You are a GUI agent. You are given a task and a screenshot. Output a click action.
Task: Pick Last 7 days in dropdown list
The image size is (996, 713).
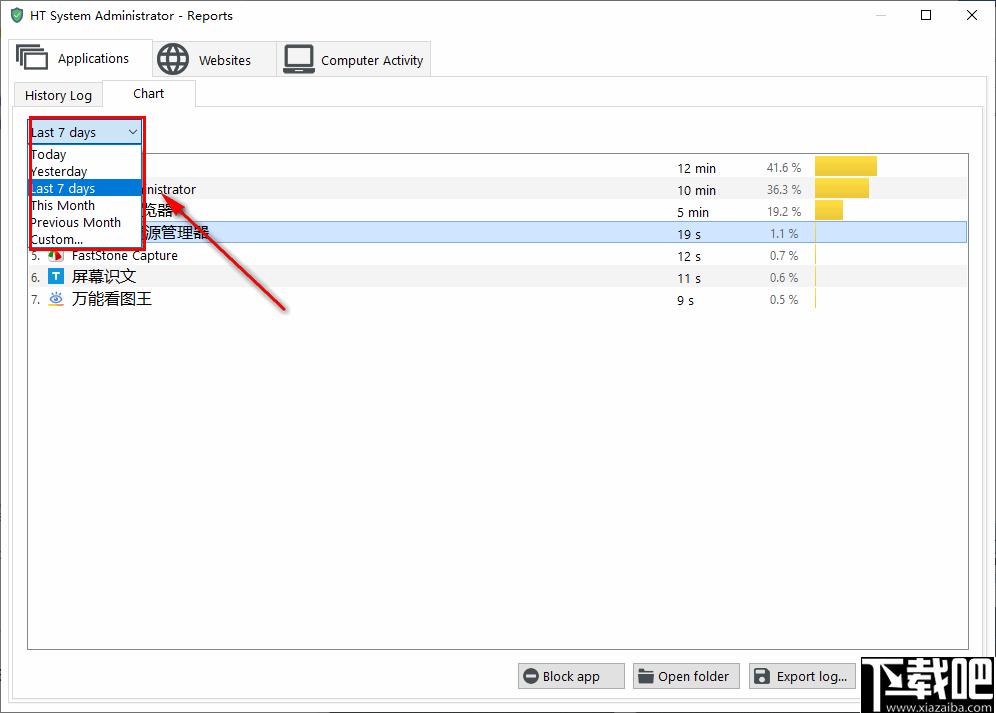coord(85,188)
